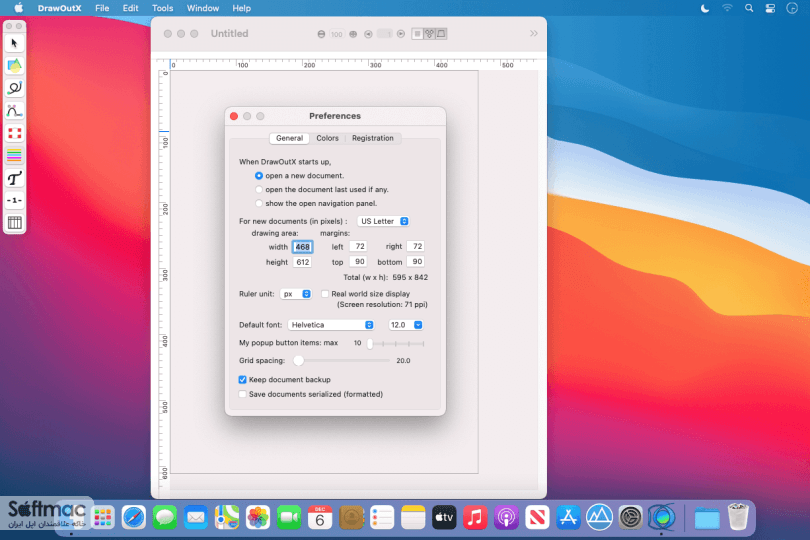The height and width of the screenshot is (540, 810).
Task: Open the Tools menu
Action: point(162,8)
